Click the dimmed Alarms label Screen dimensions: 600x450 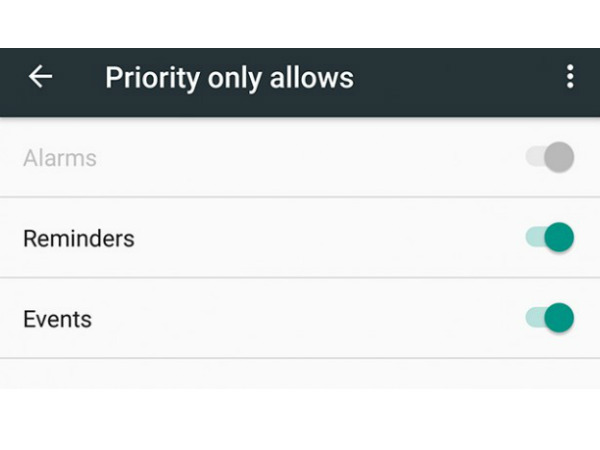click(x=60, y=158)
